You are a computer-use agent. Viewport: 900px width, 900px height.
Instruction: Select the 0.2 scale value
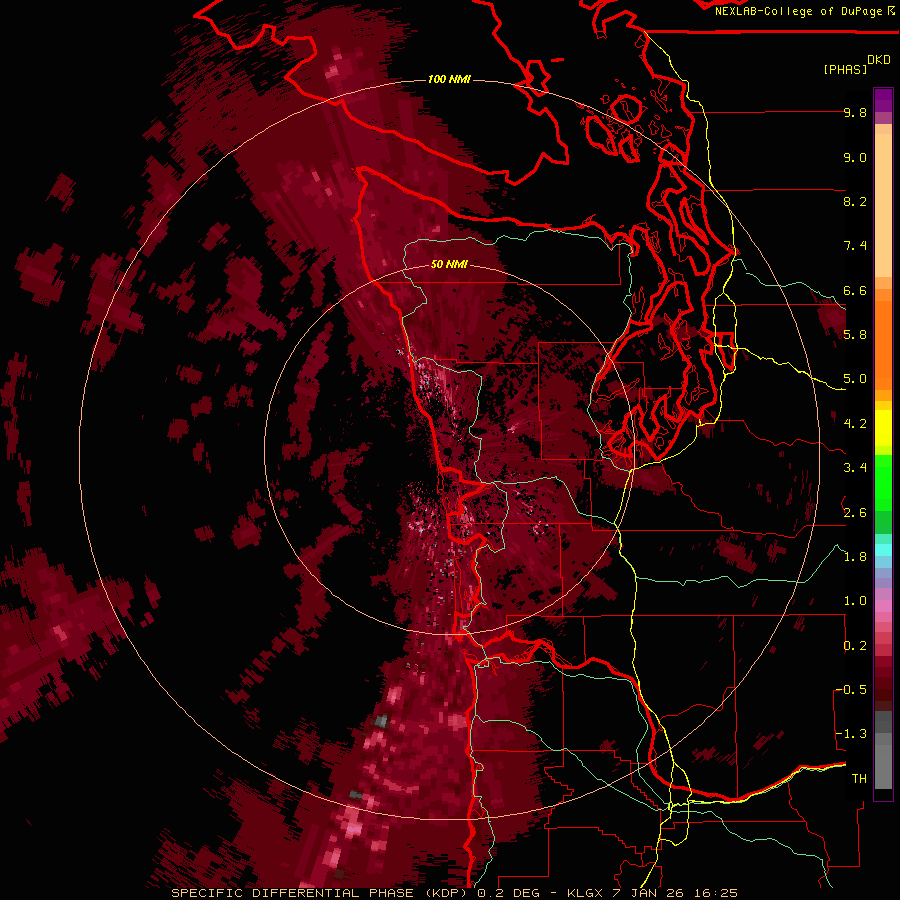(855, 646)
